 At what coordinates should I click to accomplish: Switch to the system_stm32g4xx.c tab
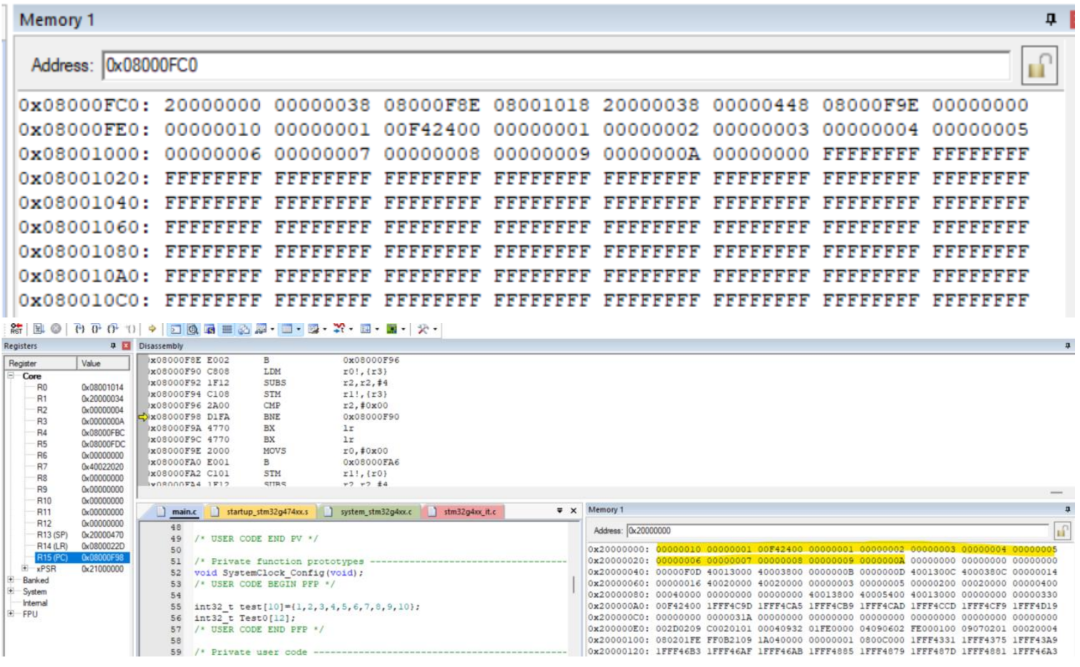369,511
